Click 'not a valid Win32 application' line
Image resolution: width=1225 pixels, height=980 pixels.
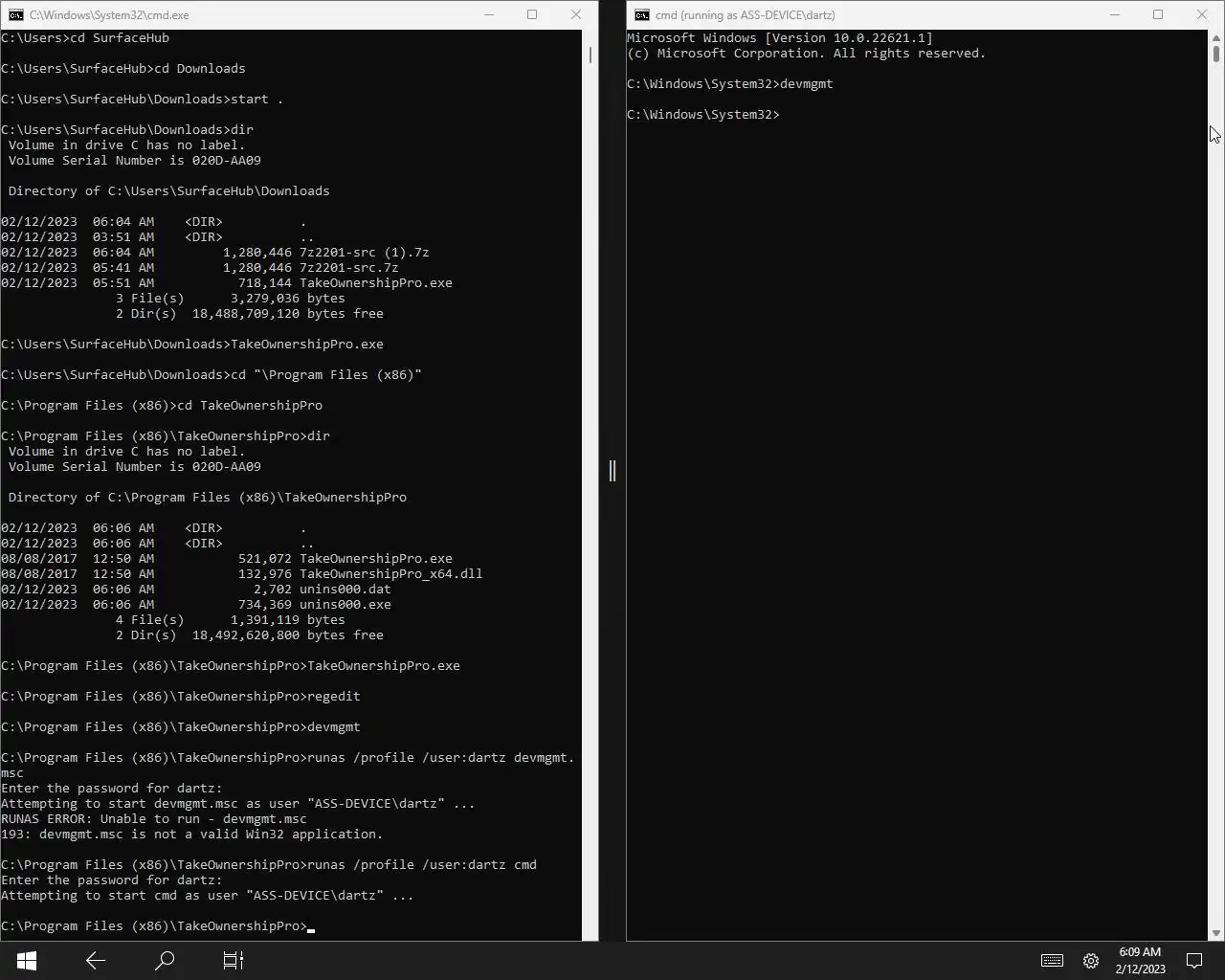191,834
